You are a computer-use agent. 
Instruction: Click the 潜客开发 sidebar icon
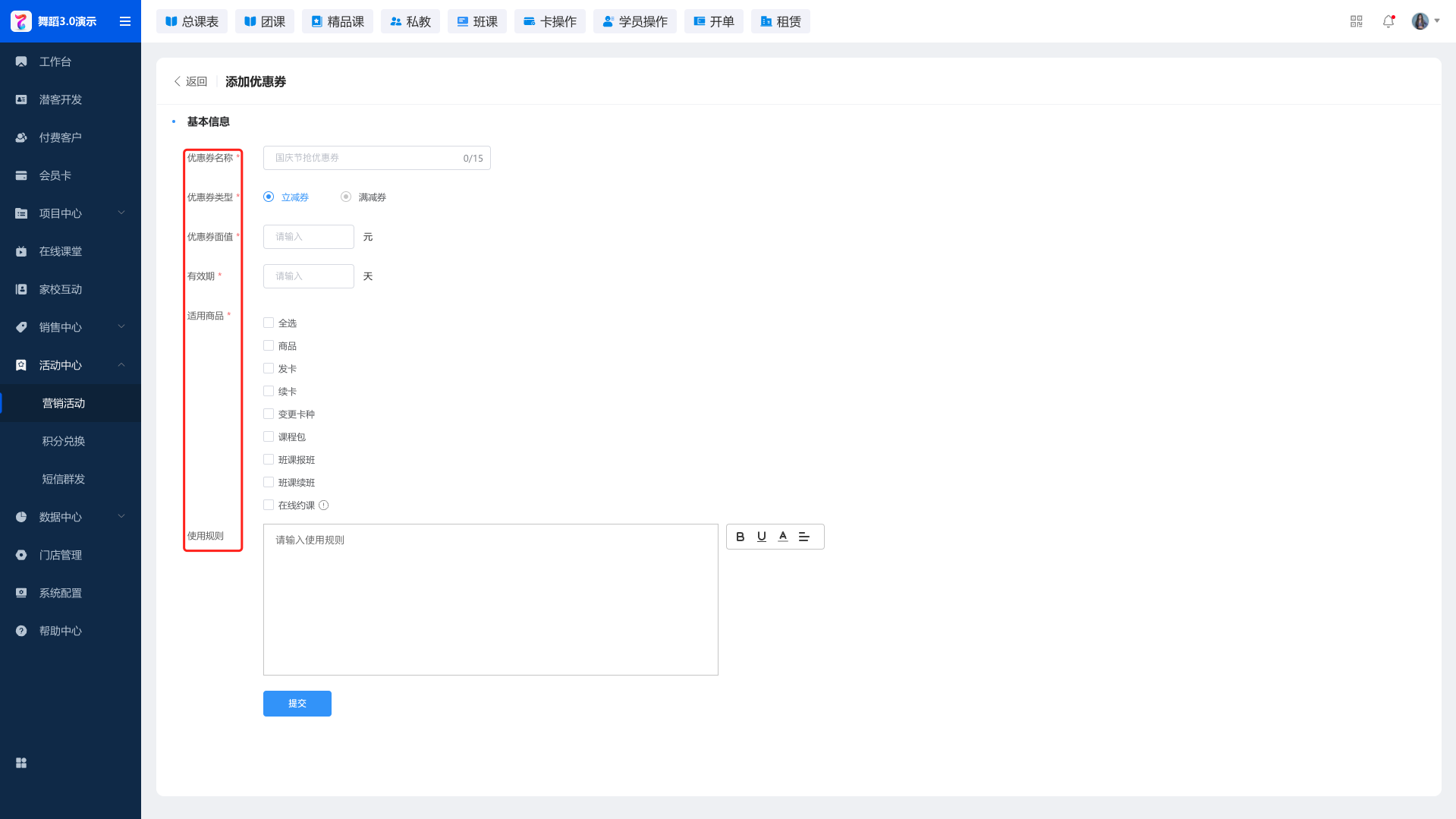[x=21, y=99]
